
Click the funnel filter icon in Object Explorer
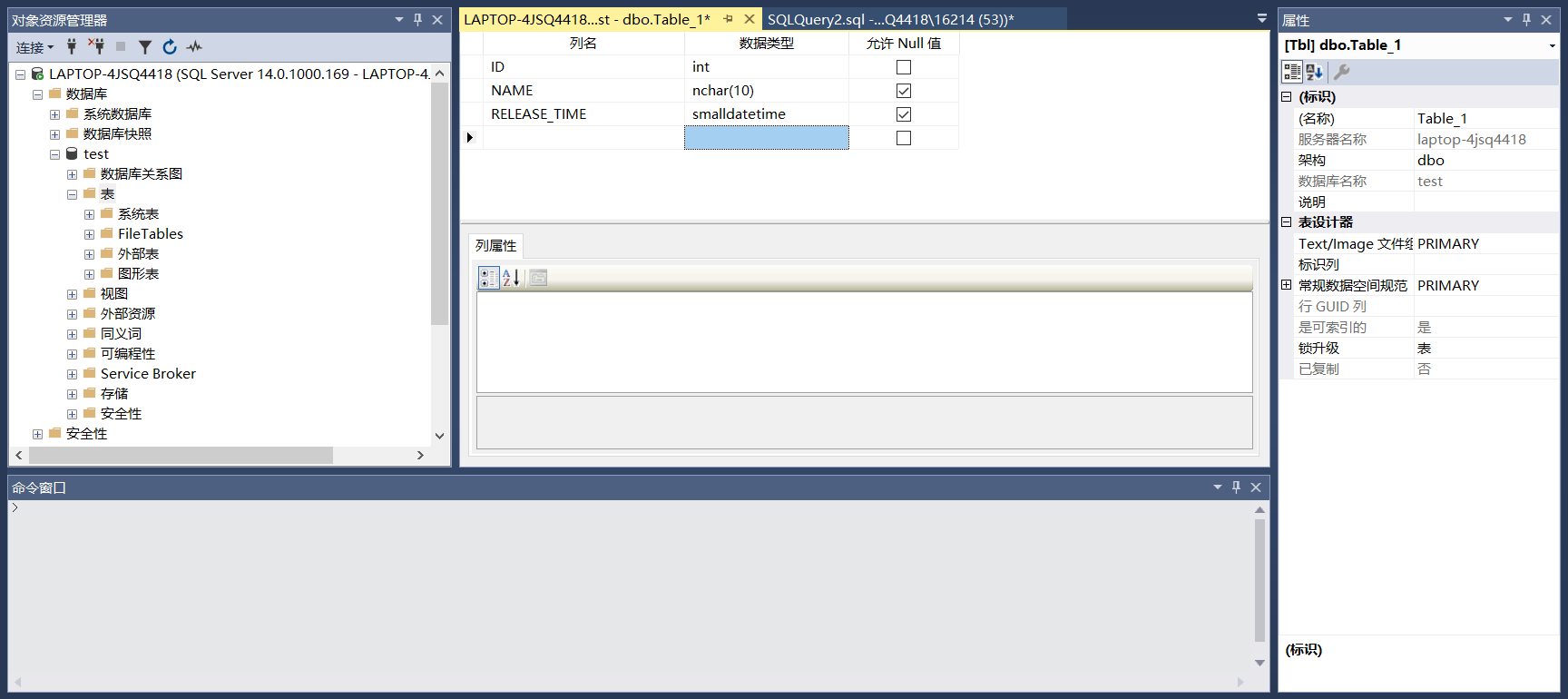pyautogui.click(x=145, y=46)
